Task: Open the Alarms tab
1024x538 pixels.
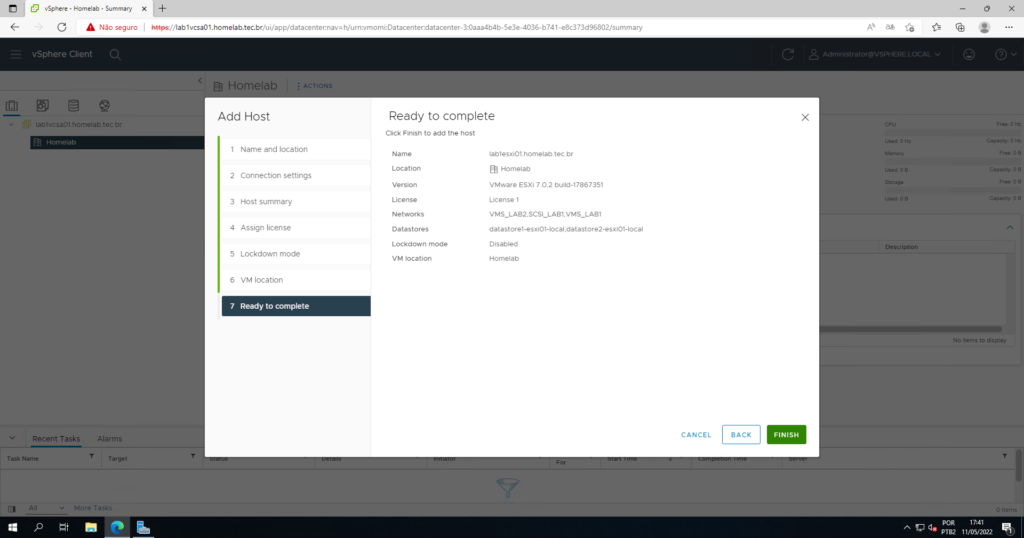Action: pyautogui.click(x=110, y=439)
